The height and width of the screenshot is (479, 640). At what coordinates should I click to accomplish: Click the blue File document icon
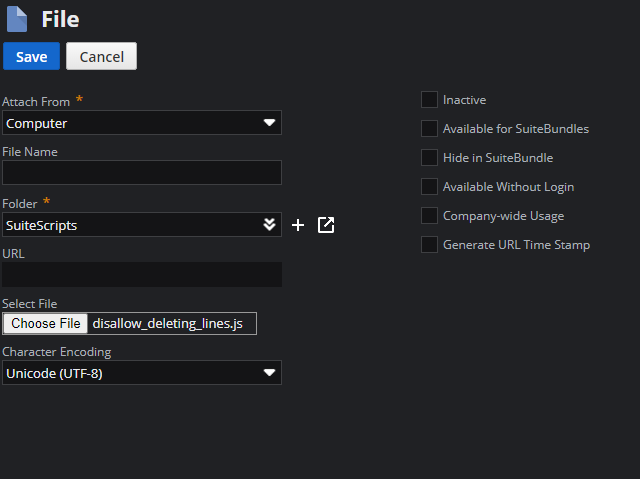[x=17, y=19]
